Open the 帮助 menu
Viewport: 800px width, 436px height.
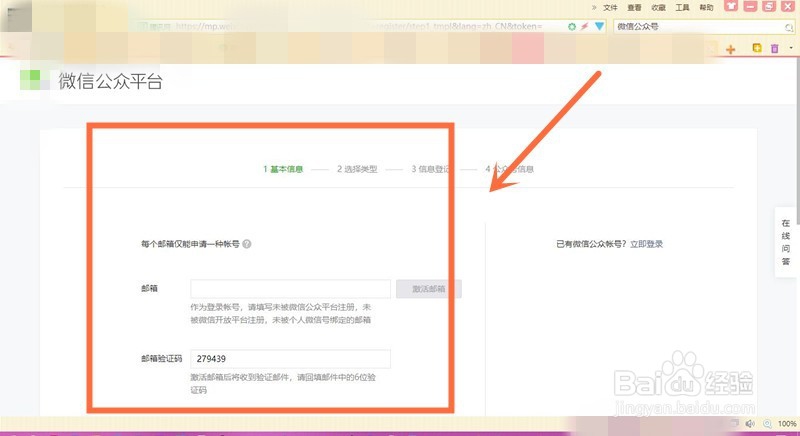click(706, 7)
